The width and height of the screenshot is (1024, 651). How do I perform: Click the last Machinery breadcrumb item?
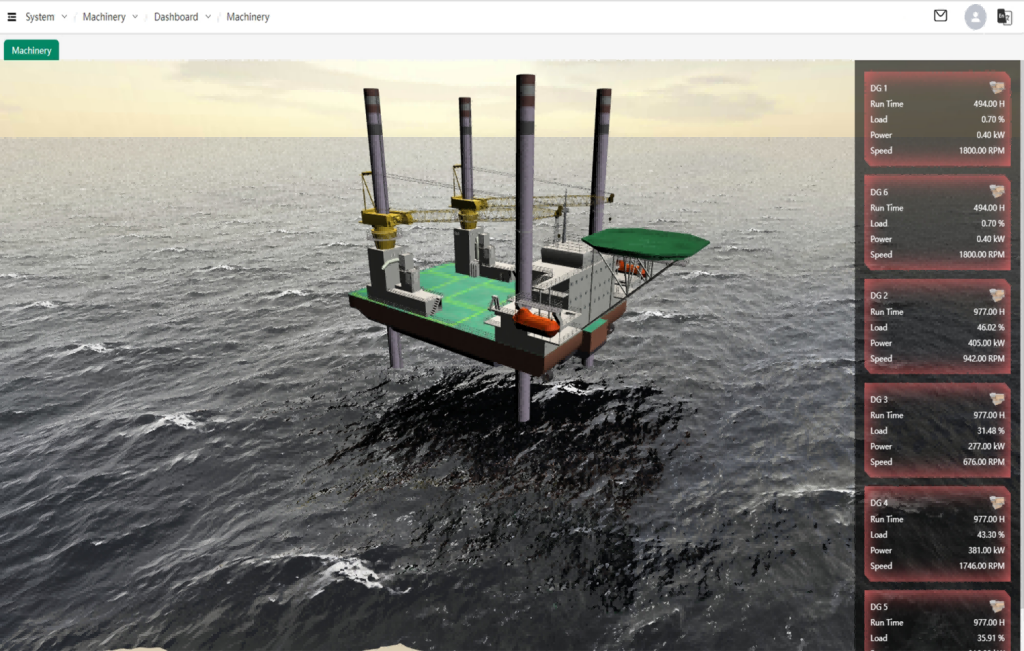248,17
